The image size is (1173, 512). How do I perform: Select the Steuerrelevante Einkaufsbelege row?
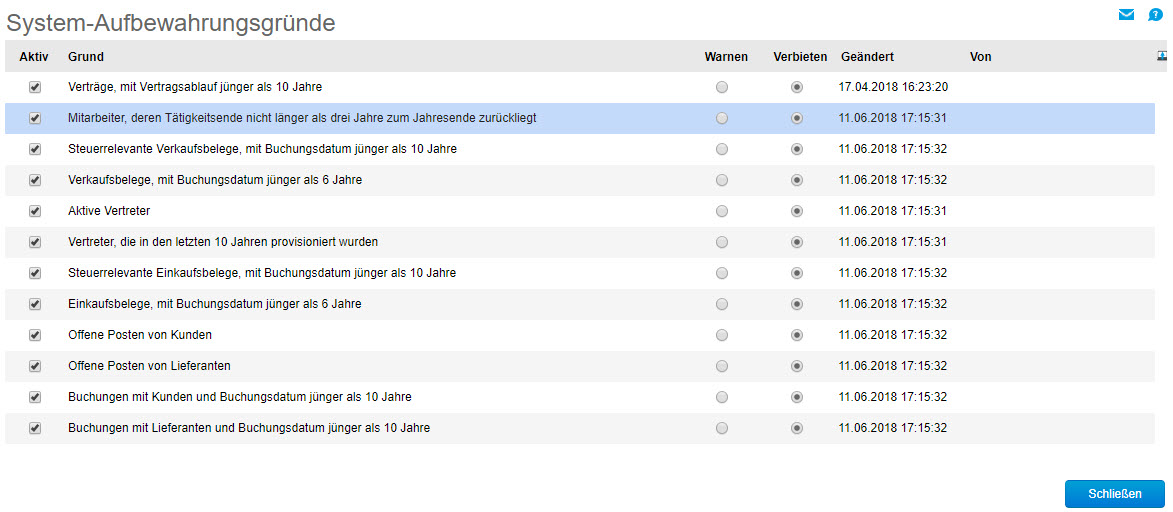(x=580, y=273)
